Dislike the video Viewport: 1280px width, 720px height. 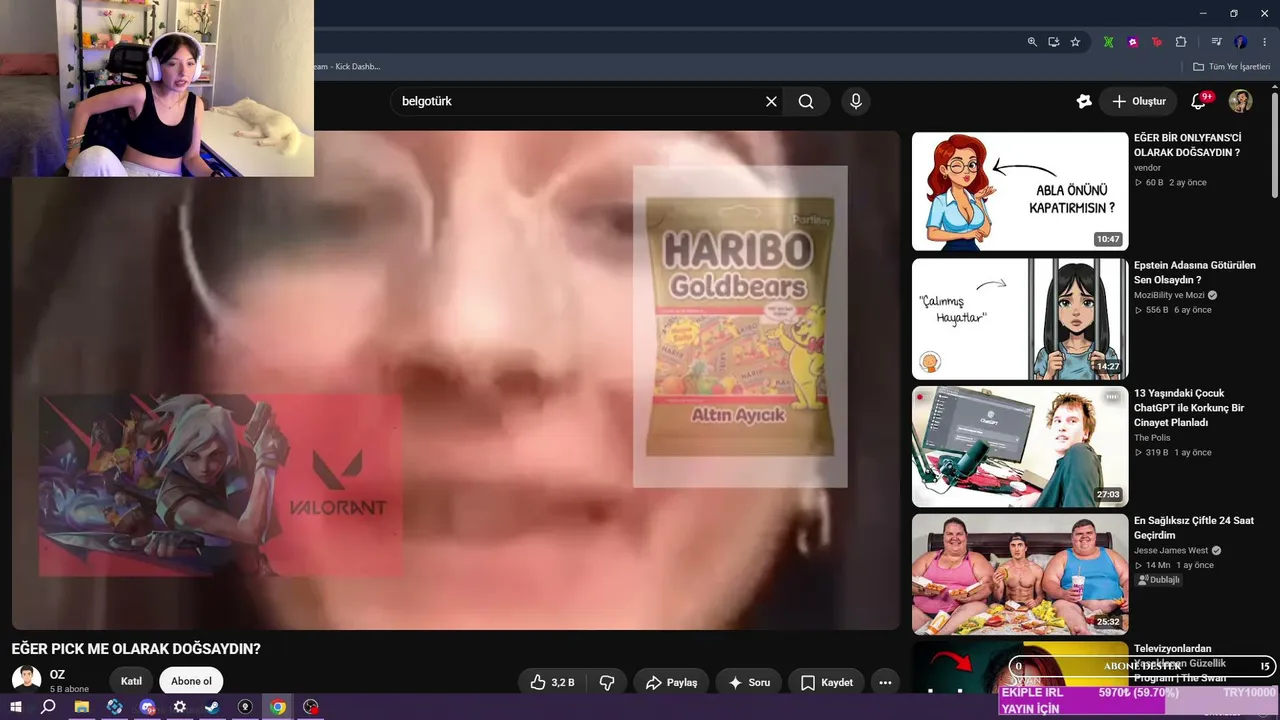(606, 682)
